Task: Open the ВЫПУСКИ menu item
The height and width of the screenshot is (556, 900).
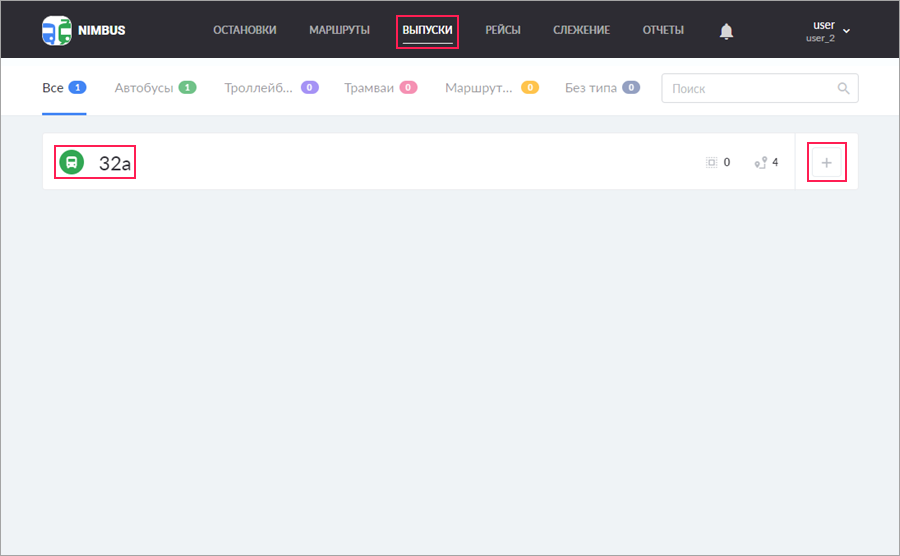Action: [x=427, y=30]
